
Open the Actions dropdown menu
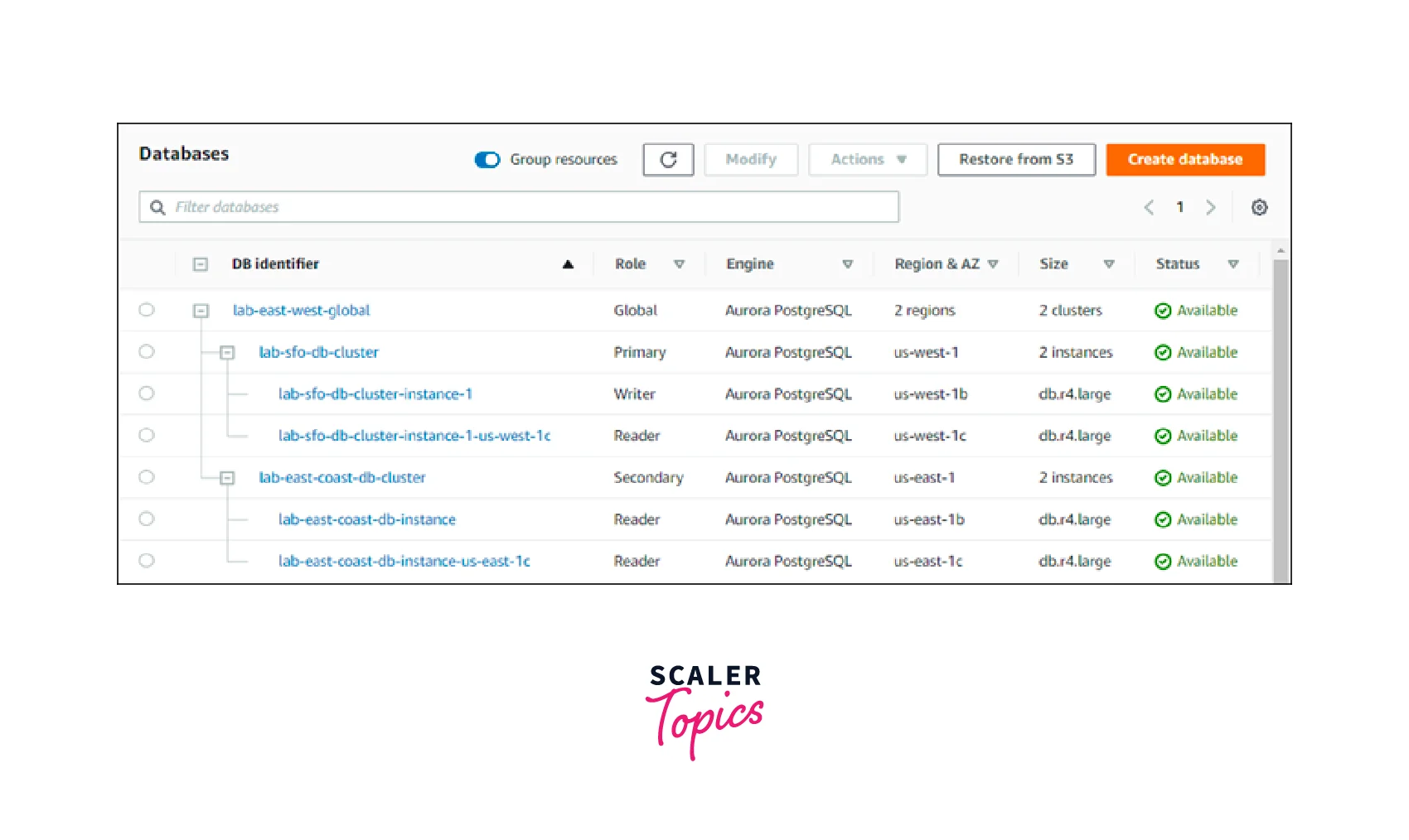pyautogui.click(x=867, y=160)
